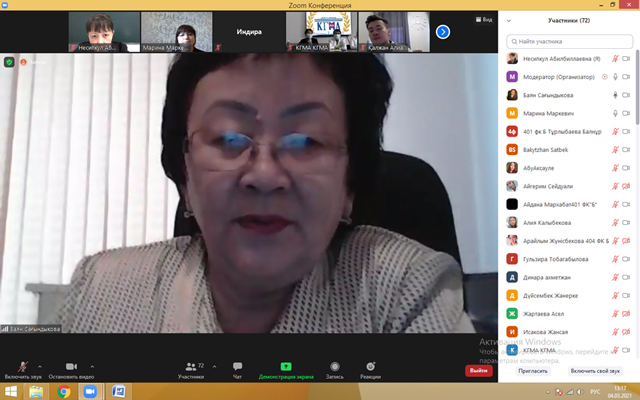The image size is (640, 400).
Task: Leave meeting with red Выйти button
Action: click(478, 371)
